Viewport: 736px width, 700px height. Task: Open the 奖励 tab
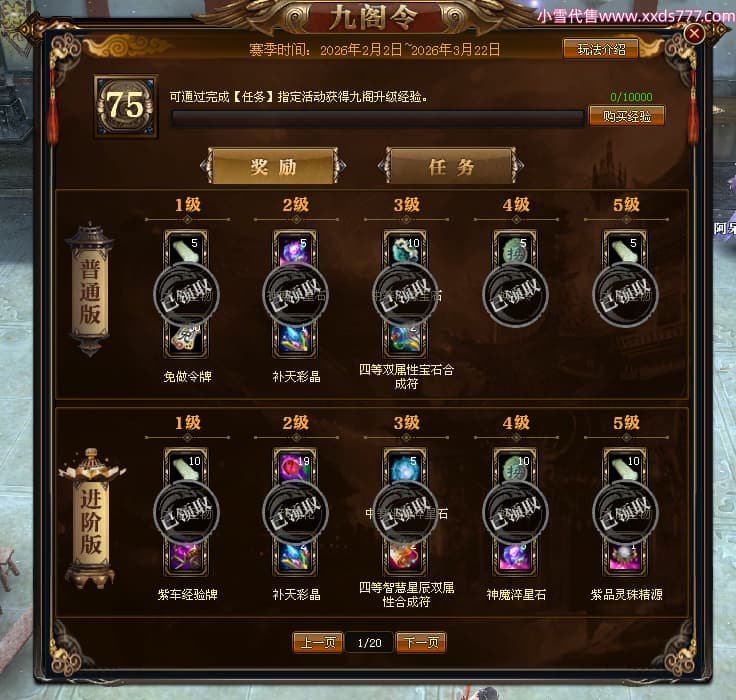coord(273,166)
